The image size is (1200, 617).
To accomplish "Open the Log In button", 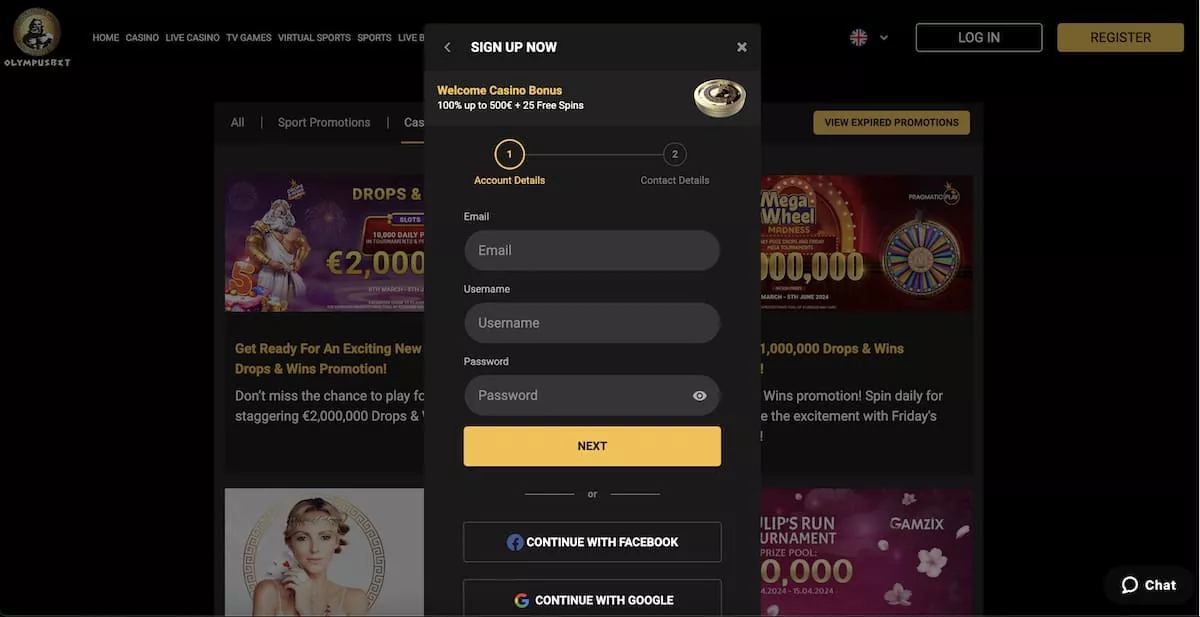I will [979, 37].
